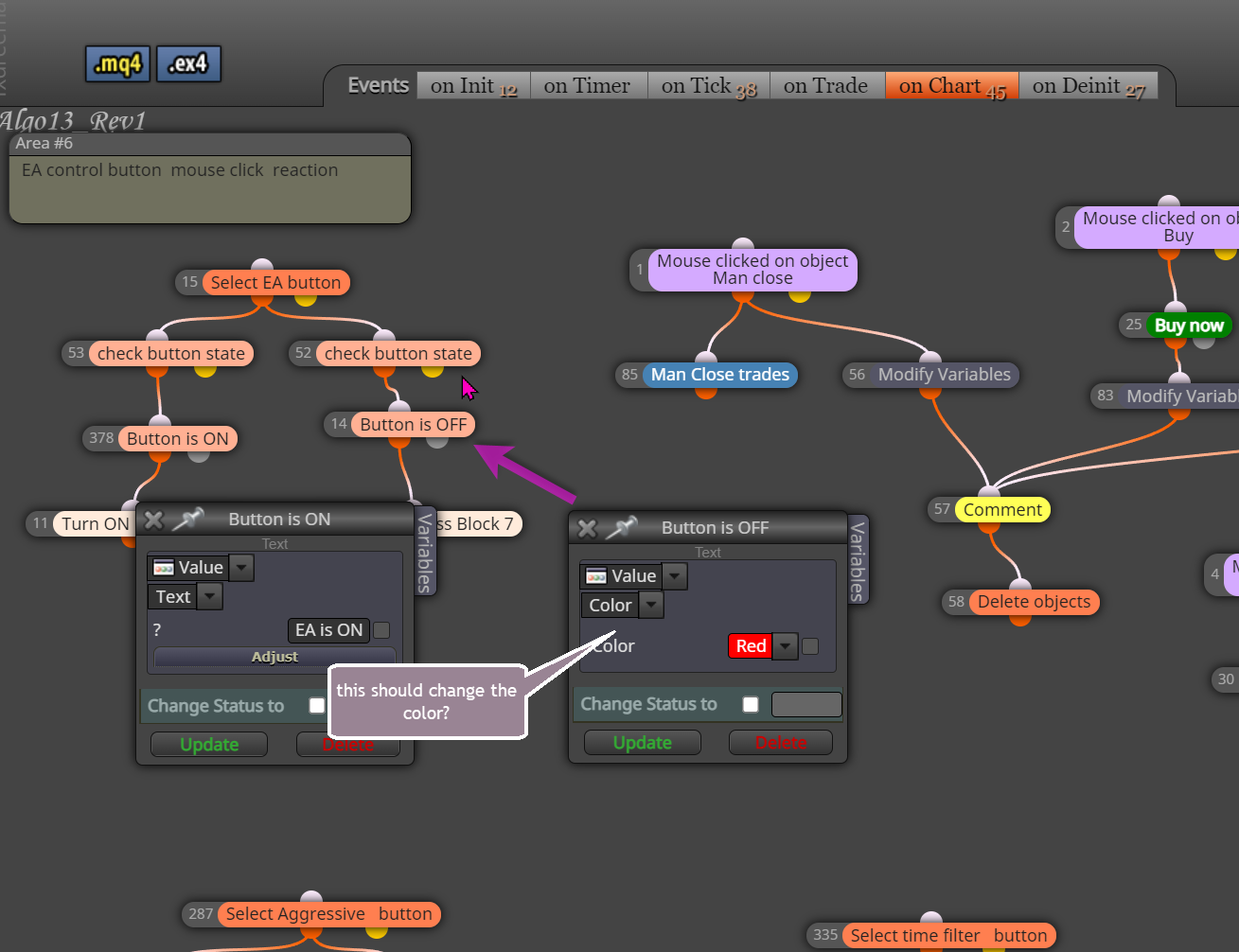Select the yellow Comment node

[x=1002, y=510]
